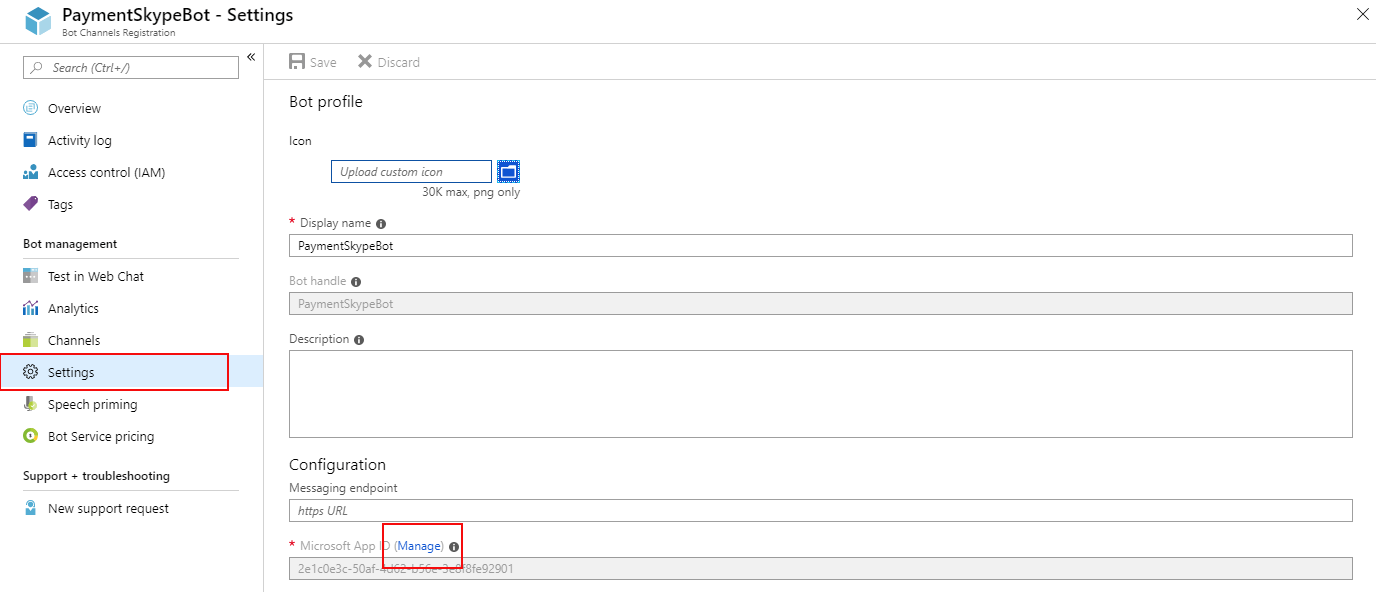The image size is (1376, 592).
Task: Click the Access control (IAM) people icon
Action: coord(30,172)
